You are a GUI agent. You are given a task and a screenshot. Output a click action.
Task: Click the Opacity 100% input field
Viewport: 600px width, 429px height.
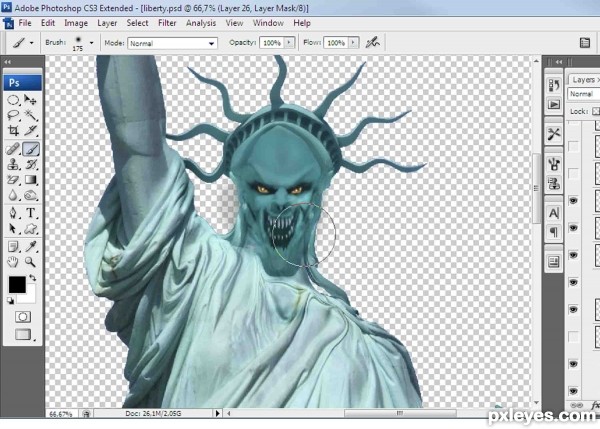[272, 43]
